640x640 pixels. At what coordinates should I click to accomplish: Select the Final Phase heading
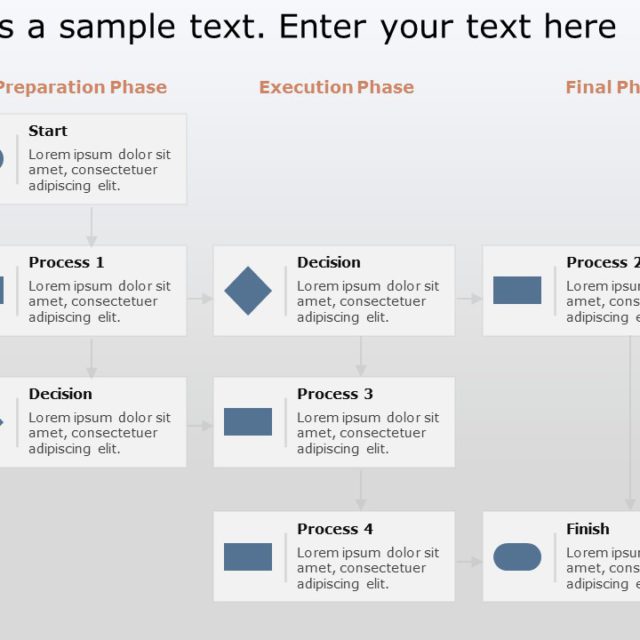coord(602,87)
